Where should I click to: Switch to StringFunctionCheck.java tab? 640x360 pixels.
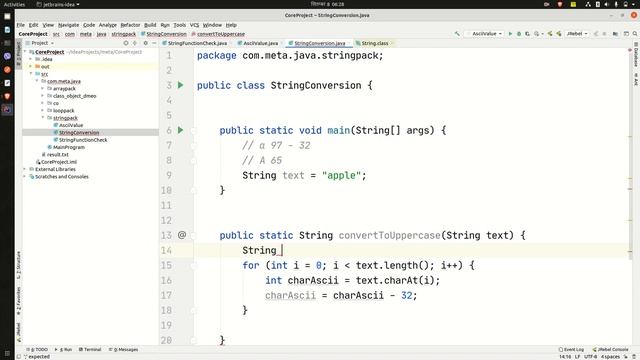click(x=197, y=43)
